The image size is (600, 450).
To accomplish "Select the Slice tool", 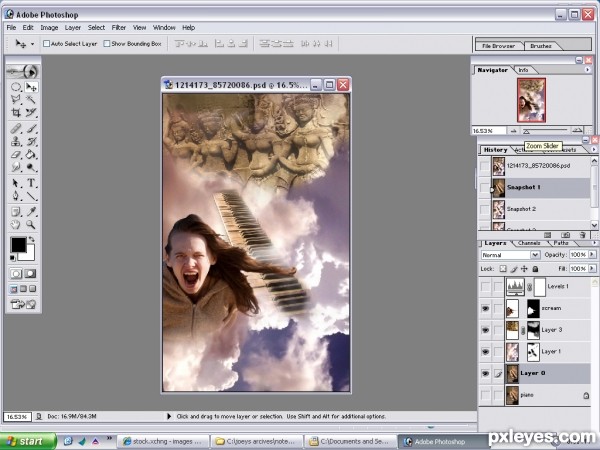I will (x=31, y=112).
